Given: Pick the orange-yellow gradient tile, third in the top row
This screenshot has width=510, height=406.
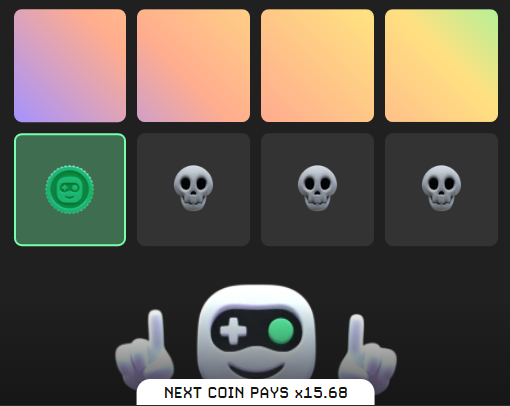Looking at the screenshot, I should [317, 66].
